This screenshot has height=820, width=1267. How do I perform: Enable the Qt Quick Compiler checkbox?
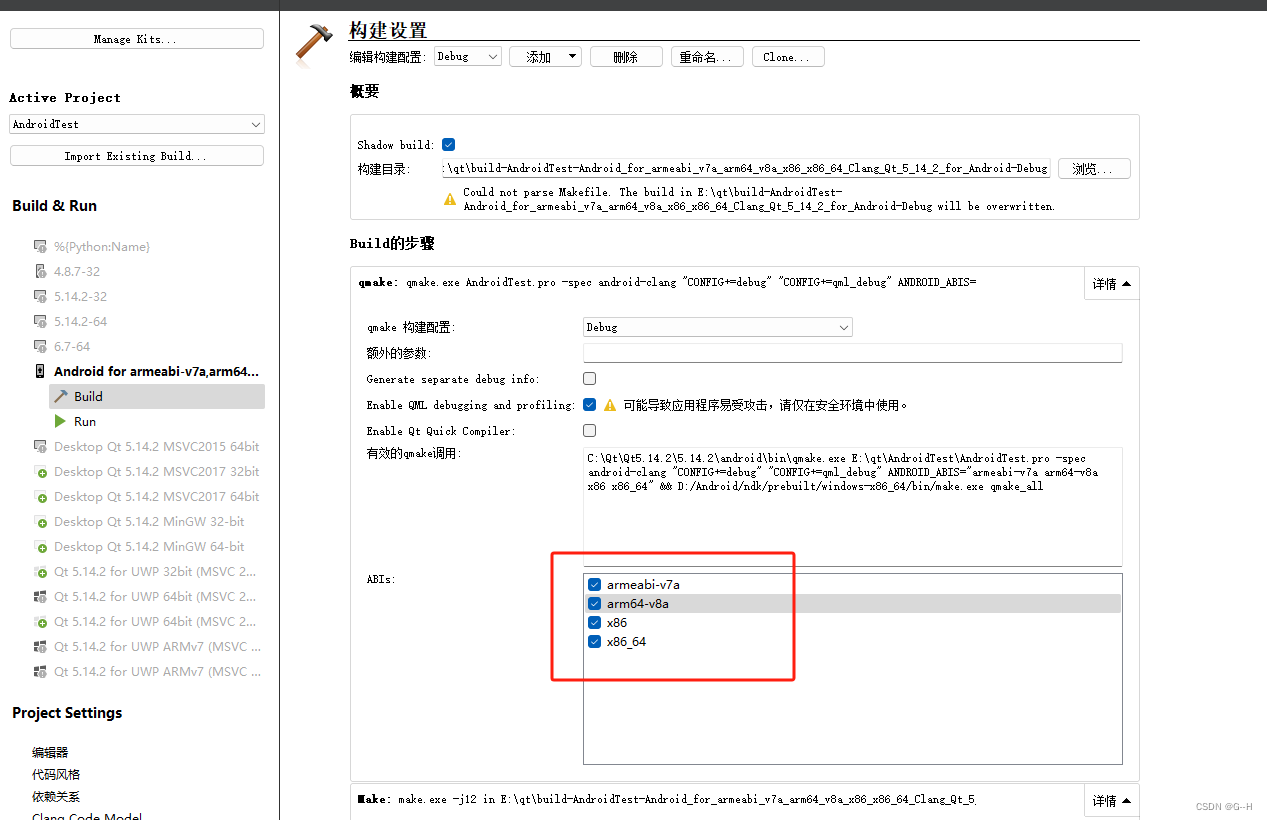(x=589, y=430)
